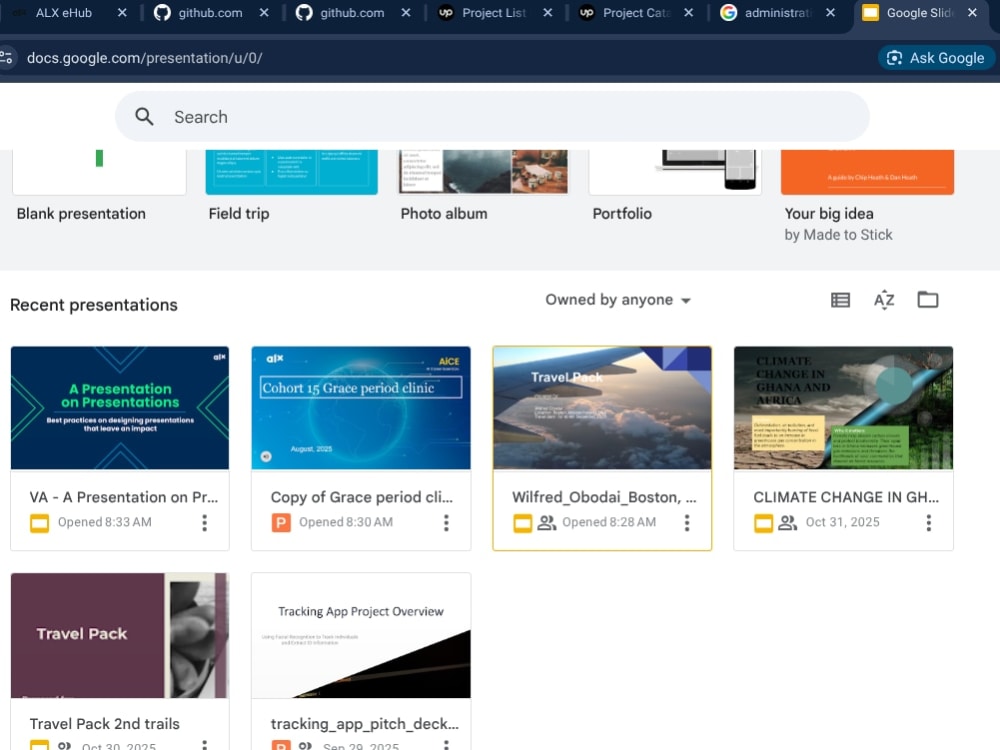Click the 'Travel Pack 2nd trails' title
This screenshot has height=750, width=1000.
(x=105, y=724)
